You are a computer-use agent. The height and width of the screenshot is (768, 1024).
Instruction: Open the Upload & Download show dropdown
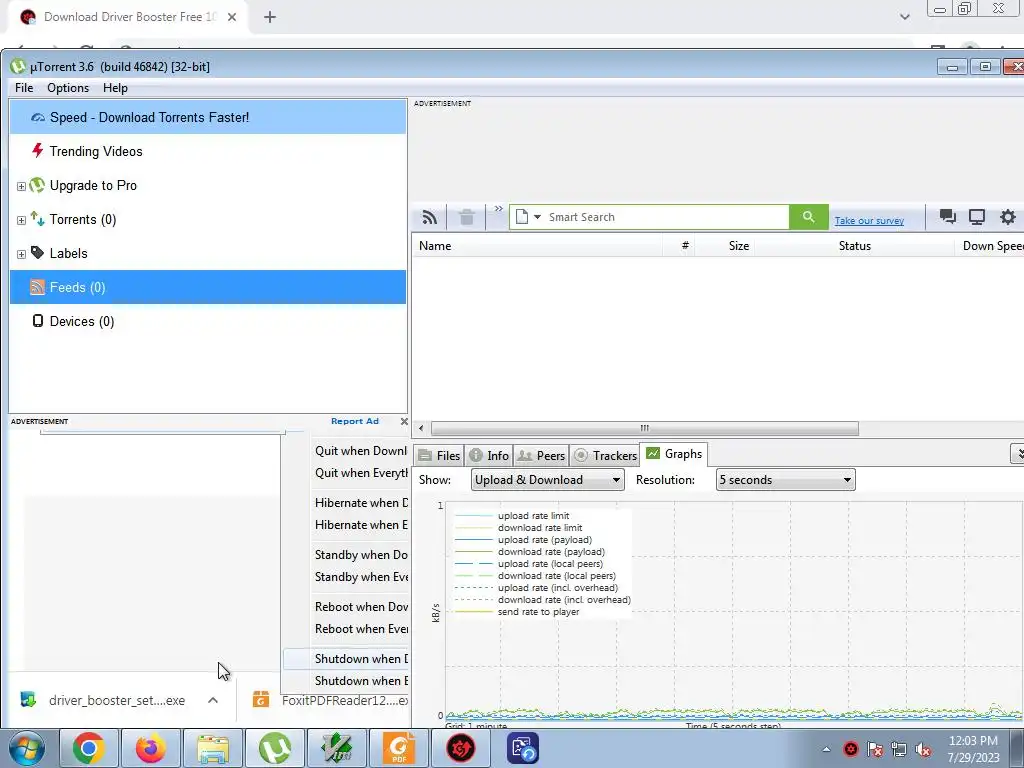[547, 480]
